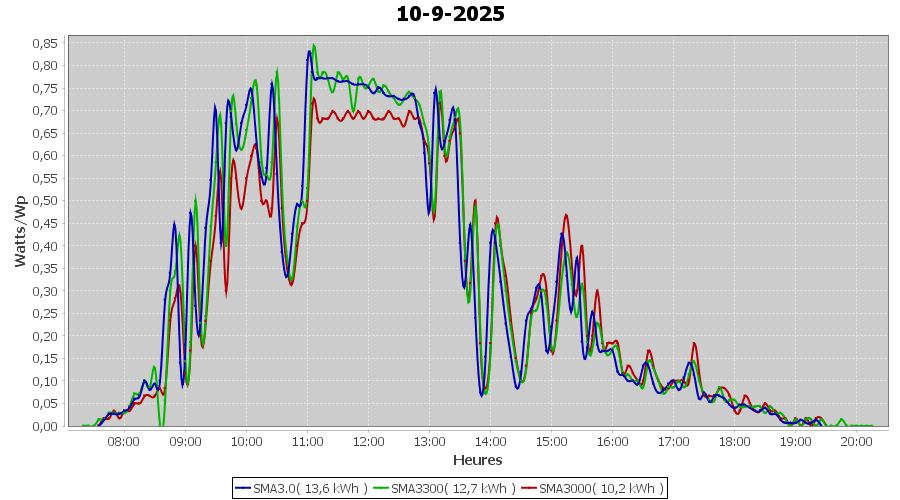The height and width of the screenshot is (500, 900).
Task: Click the 20:00 x-axis tick label
Action: coord(856,442)
